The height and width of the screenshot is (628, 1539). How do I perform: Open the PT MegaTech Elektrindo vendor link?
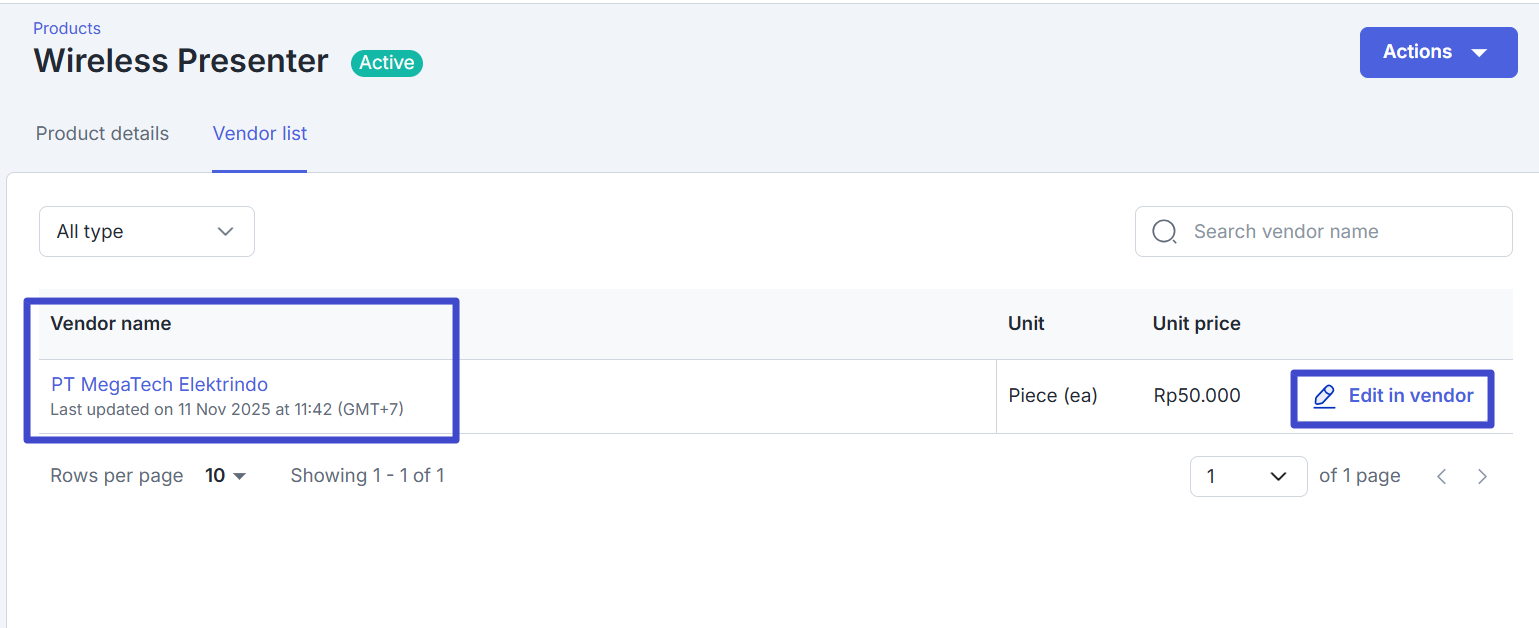click(x=159, y=384)
